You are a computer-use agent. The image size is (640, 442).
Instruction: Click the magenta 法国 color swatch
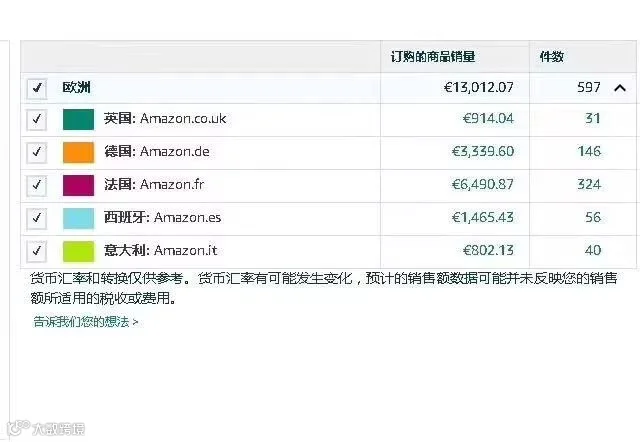[78, 185]
